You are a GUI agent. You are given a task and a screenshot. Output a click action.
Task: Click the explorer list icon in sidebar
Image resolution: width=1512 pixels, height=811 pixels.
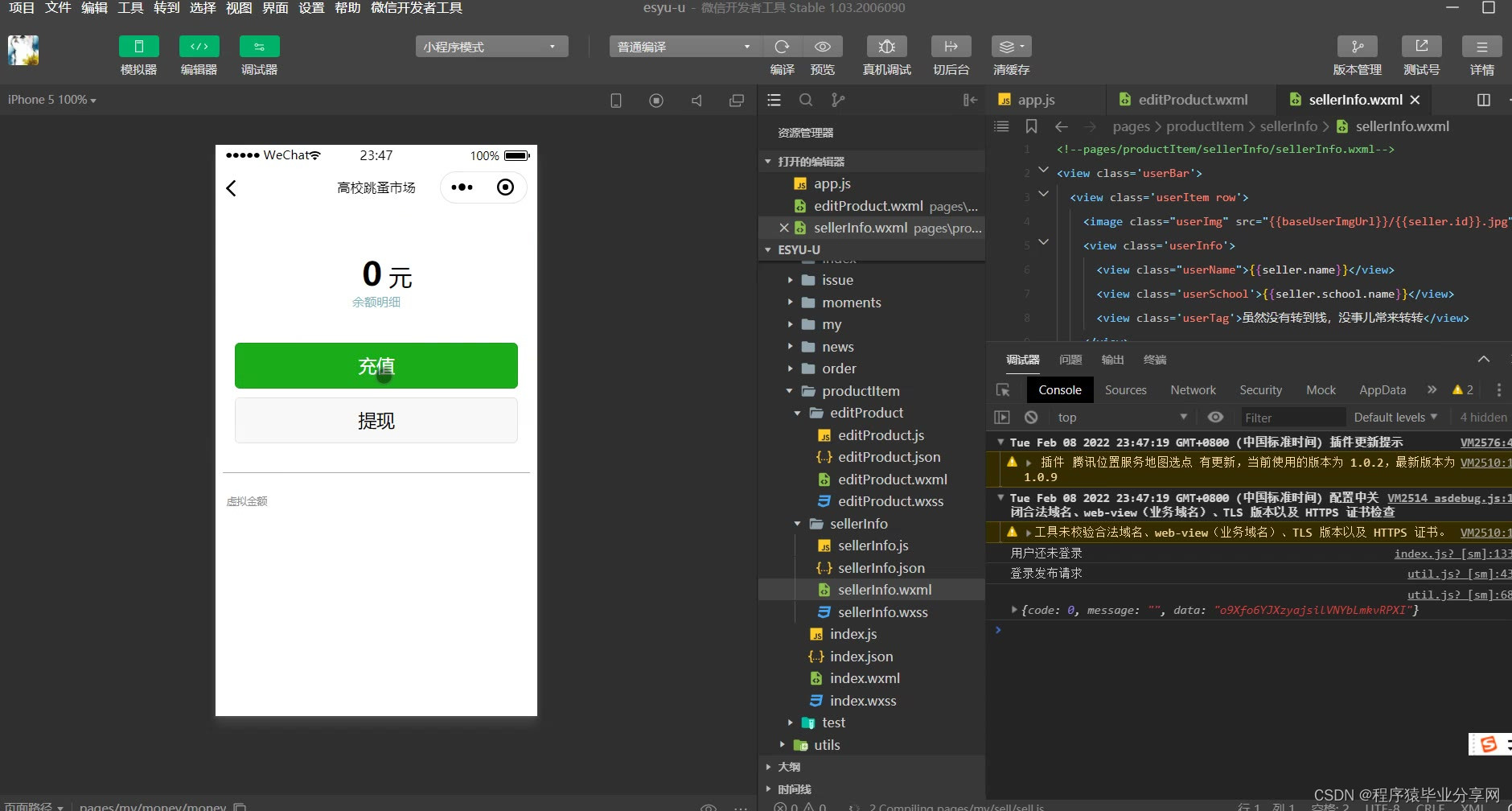(x=774, y=100)
